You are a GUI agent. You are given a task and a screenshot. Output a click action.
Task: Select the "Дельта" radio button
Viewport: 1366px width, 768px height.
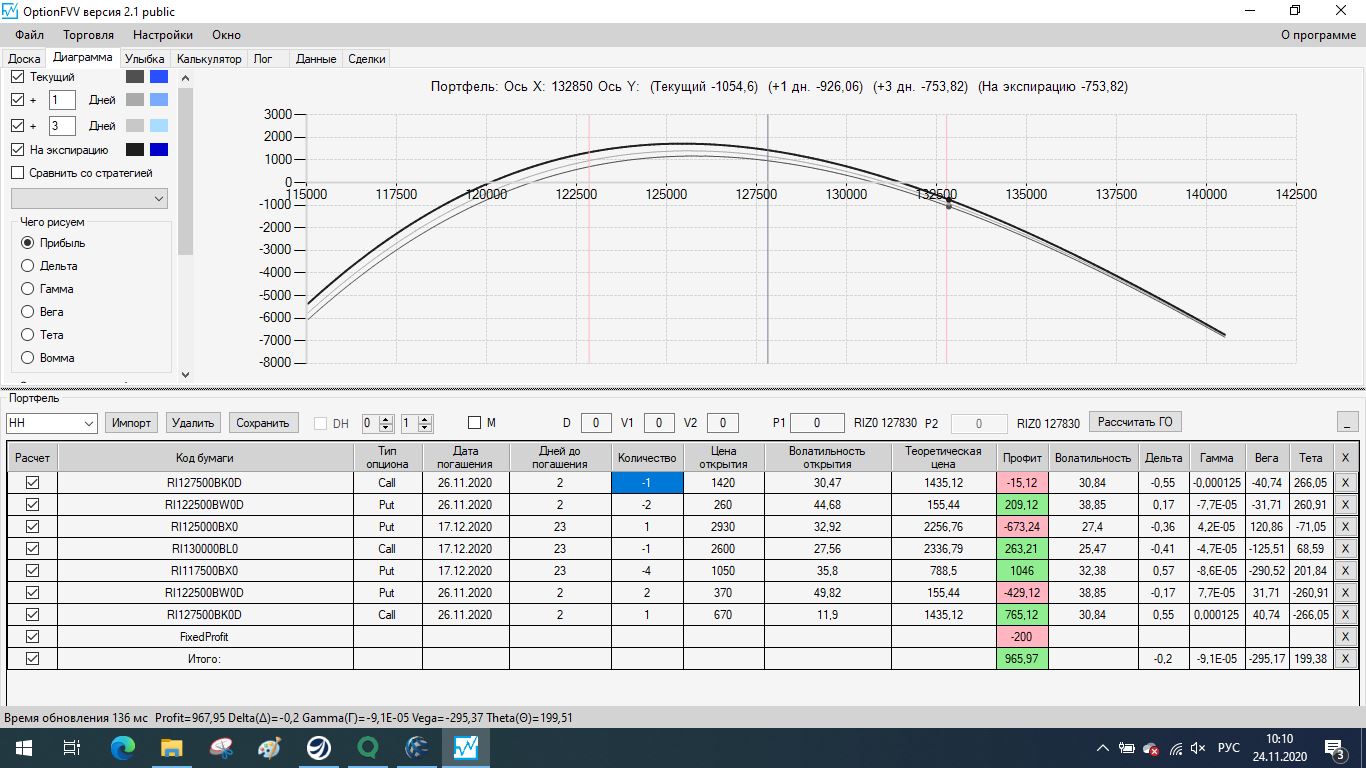[x=28, y=266]
